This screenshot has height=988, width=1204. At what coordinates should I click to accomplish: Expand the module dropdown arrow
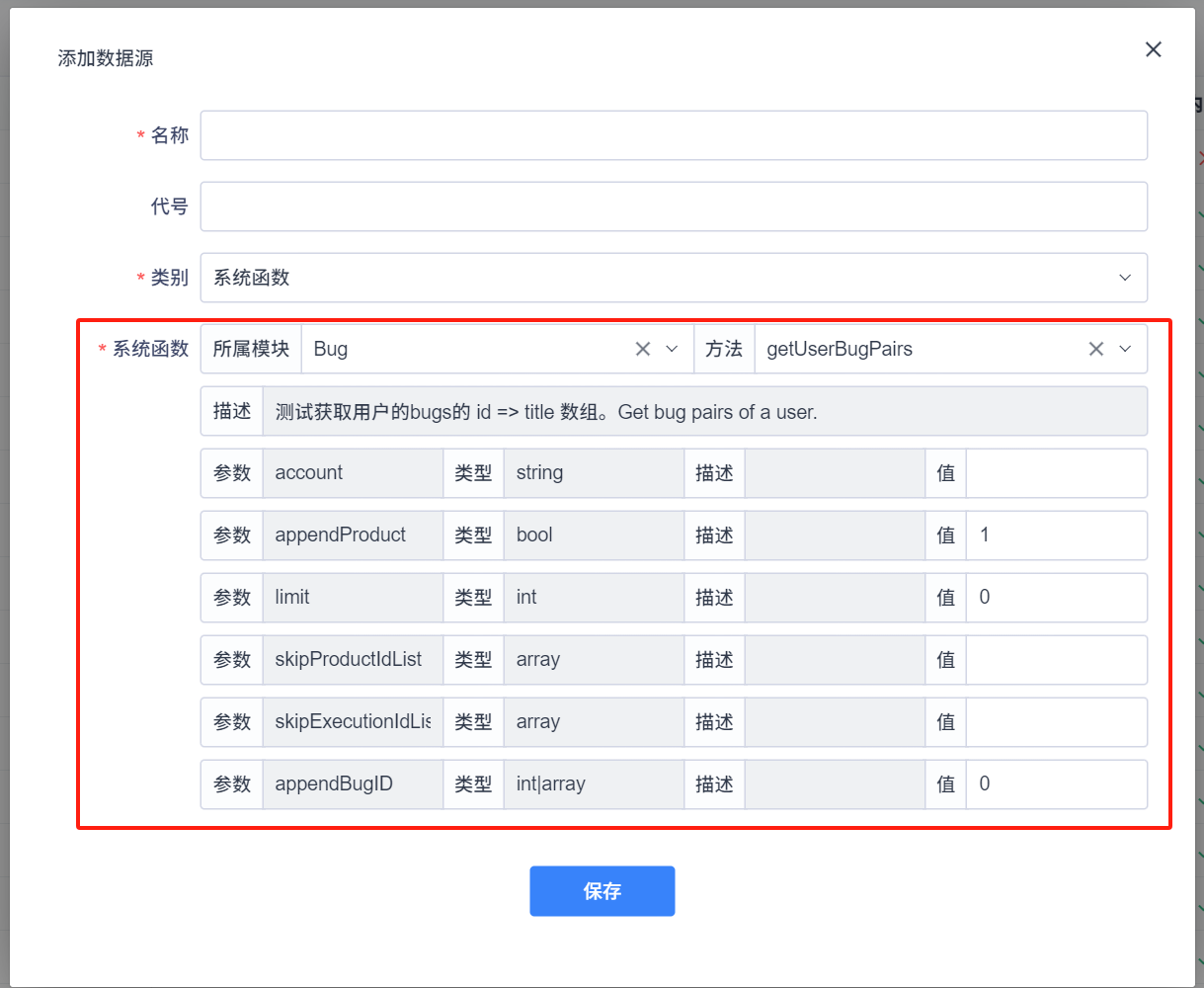(x=673, y=349)
